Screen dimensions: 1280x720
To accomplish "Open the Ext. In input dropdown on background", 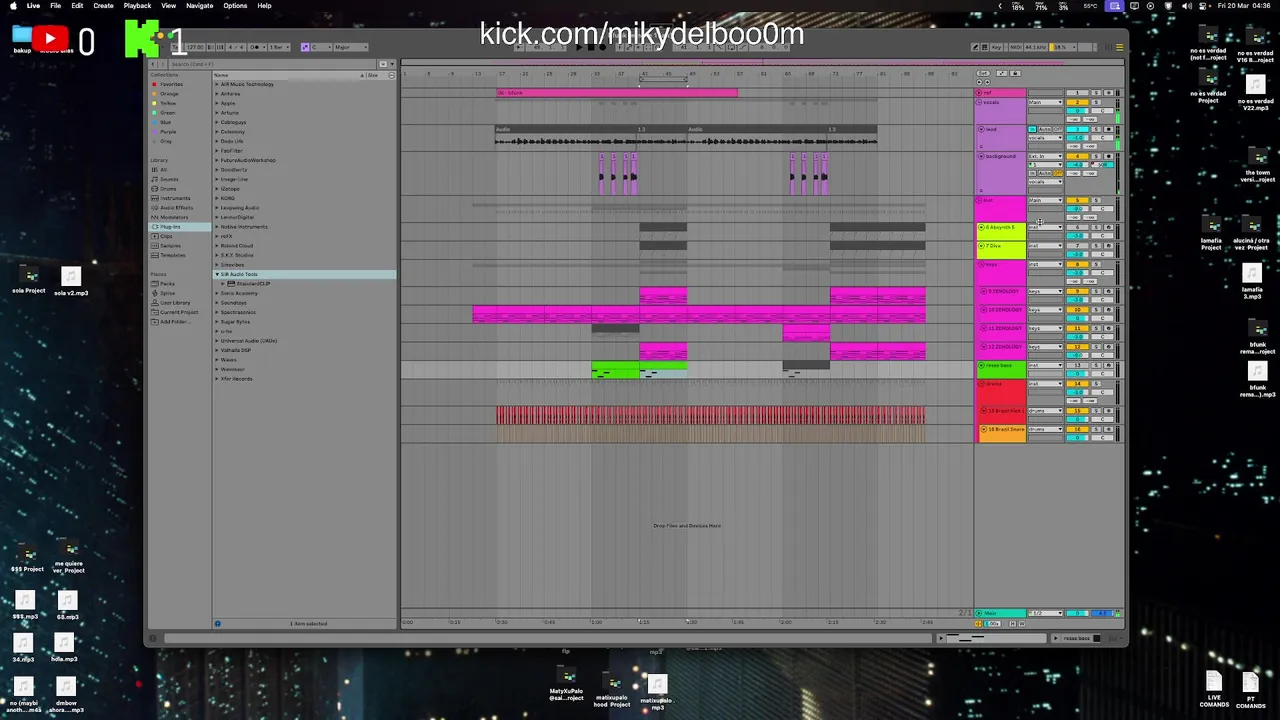I will (1045, 157).
